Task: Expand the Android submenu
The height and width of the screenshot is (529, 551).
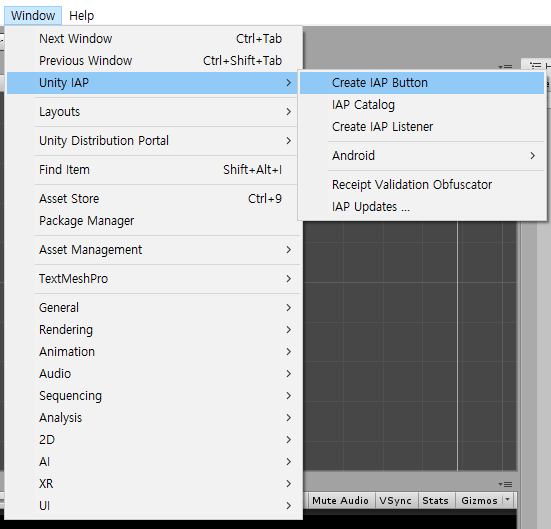Action: coord(422,155)
